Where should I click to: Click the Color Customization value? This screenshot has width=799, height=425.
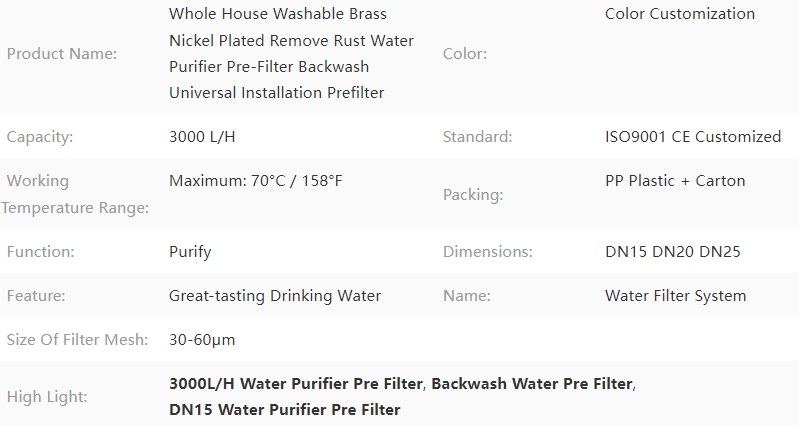(680, 14)
